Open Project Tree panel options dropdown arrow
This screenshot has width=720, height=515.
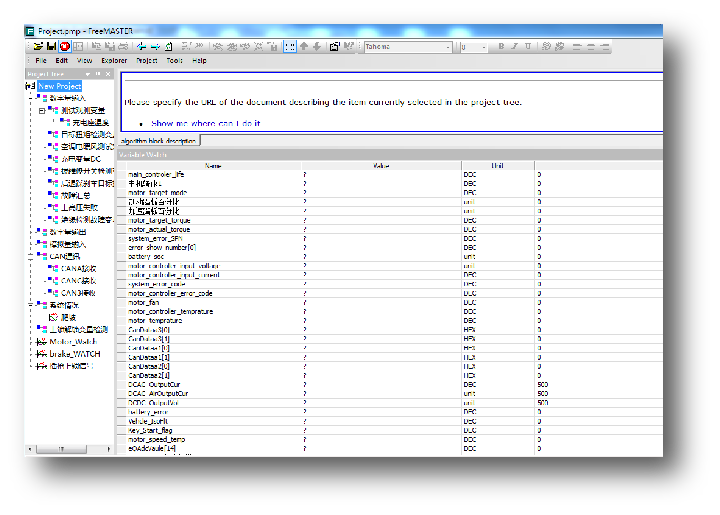(88, 74)
